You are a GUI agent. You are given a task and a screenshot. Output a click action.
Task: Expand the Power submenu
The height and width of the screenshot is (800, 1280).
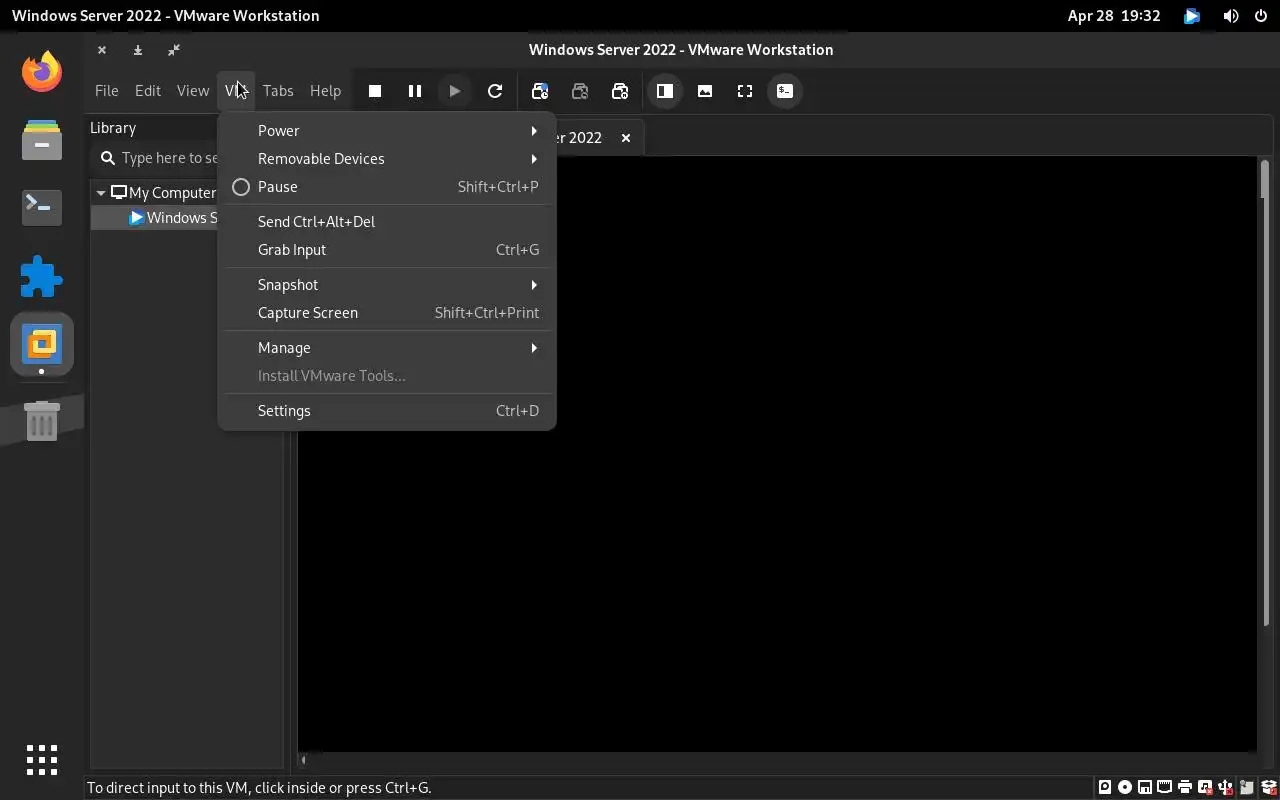point(387,131)
